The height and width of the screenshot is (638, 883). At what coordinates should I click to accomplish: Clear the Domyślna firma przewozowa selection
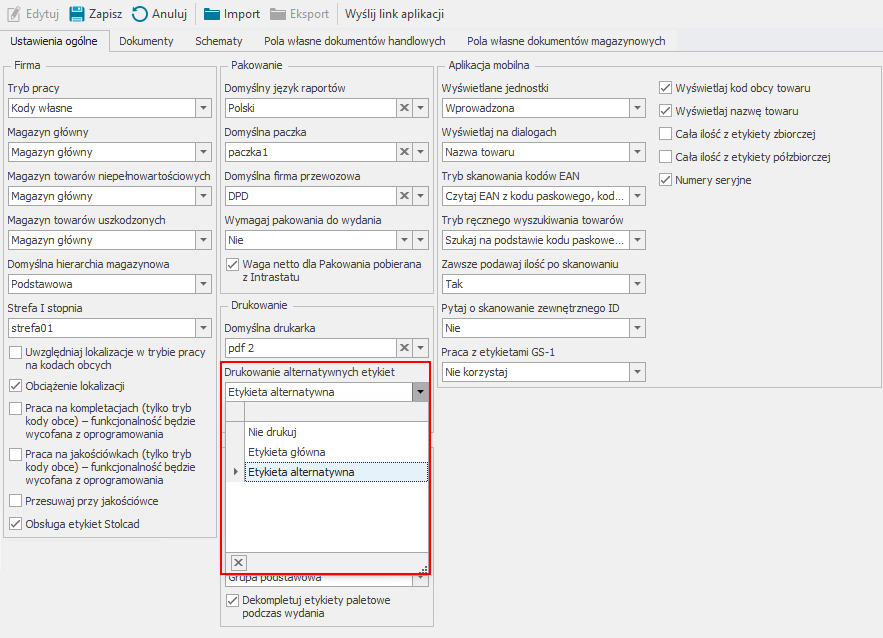pos(404,196)
